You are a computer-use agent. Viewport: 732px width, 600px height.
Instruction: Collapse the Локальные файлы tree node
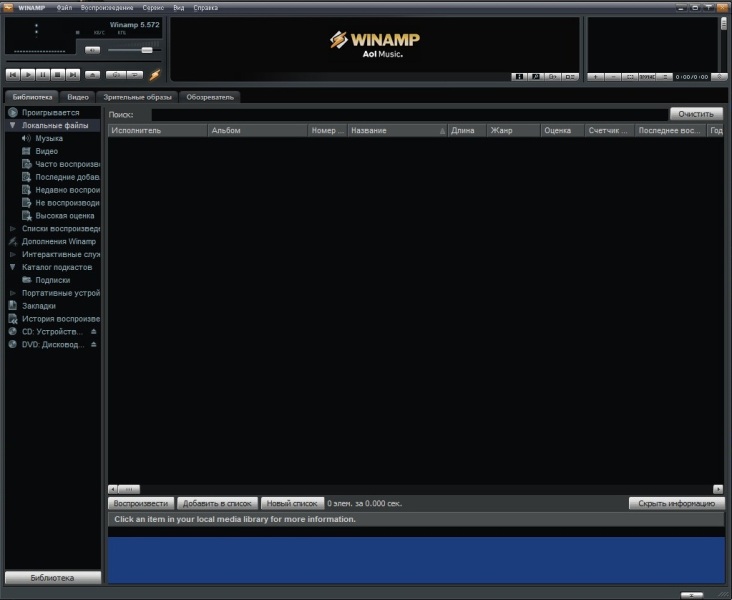[12, 126]
